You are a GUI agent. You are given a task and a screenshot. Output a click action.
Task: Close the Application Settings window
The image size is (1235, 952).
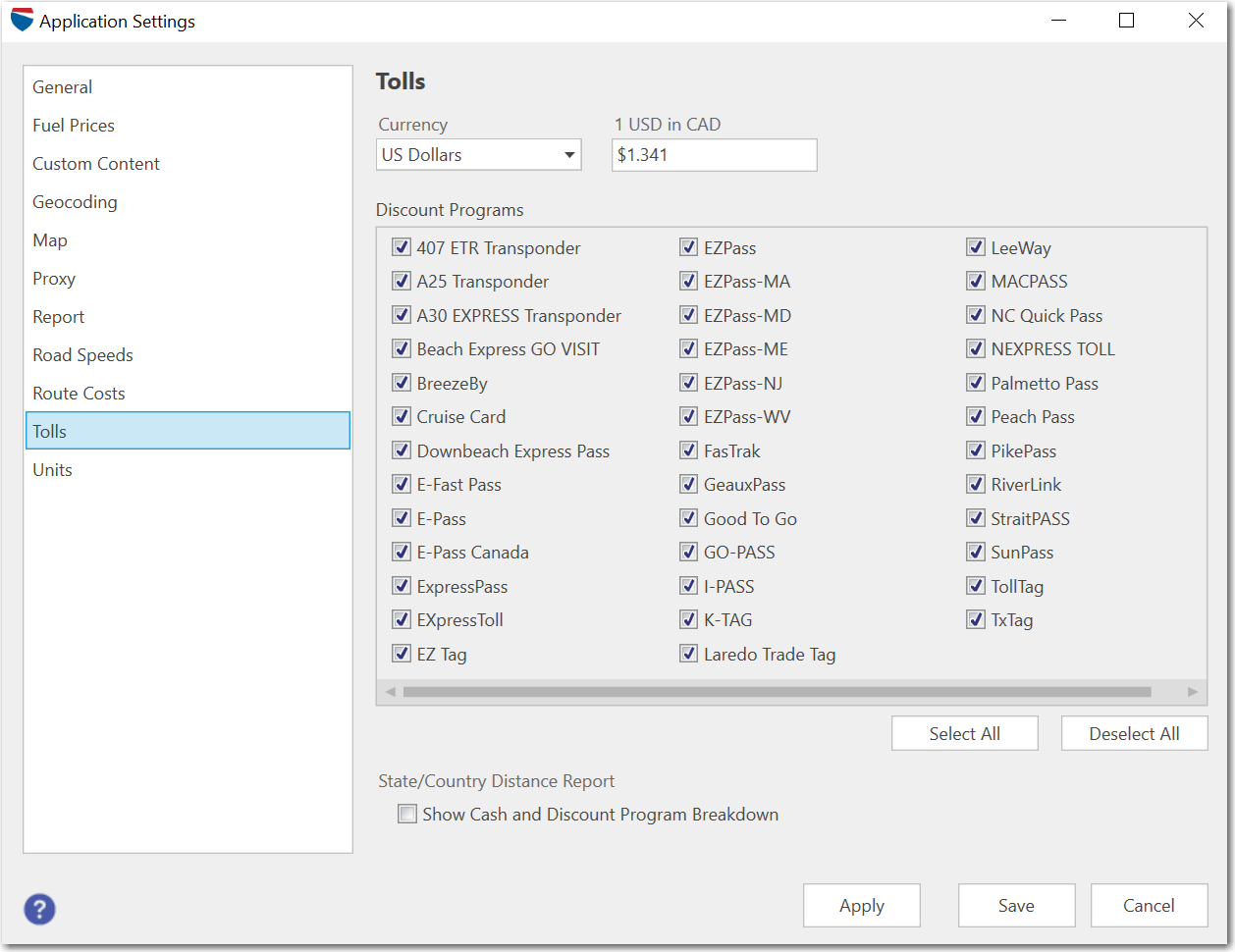[x=1196, y=21]
